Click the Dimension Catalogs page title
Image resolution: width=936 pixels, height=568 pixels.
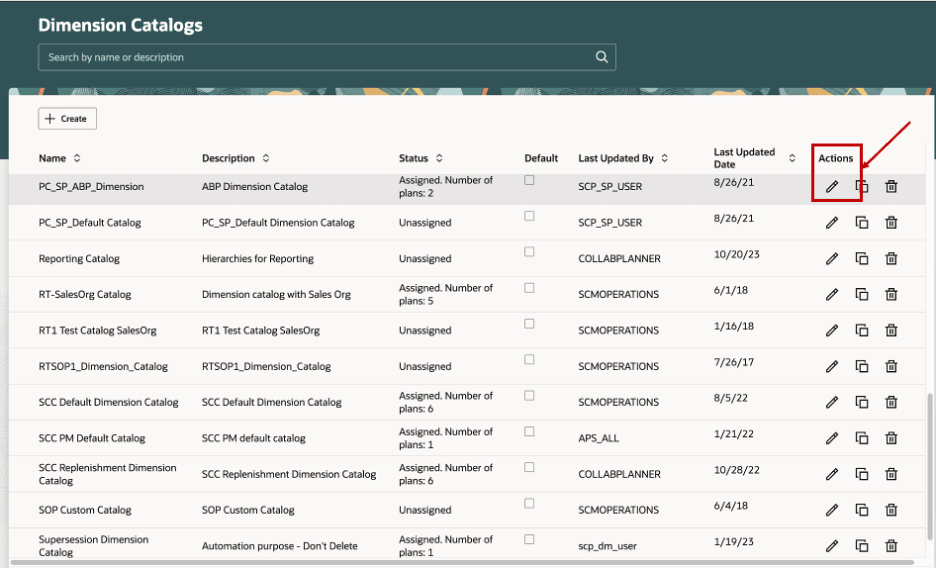(x=121, y=25)
